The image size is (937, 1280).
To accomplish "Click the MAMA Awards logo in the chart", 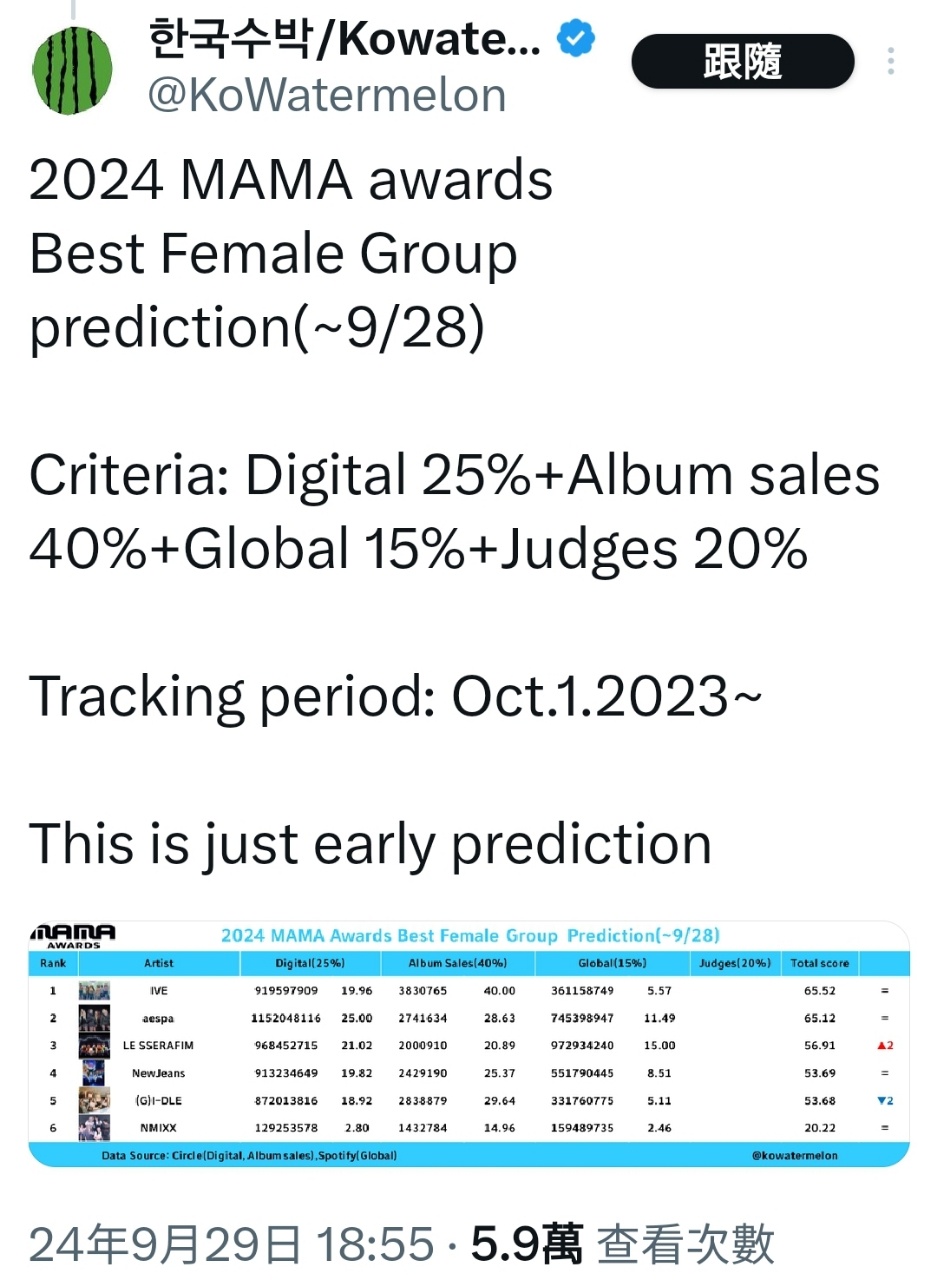I will pos(72,936).
